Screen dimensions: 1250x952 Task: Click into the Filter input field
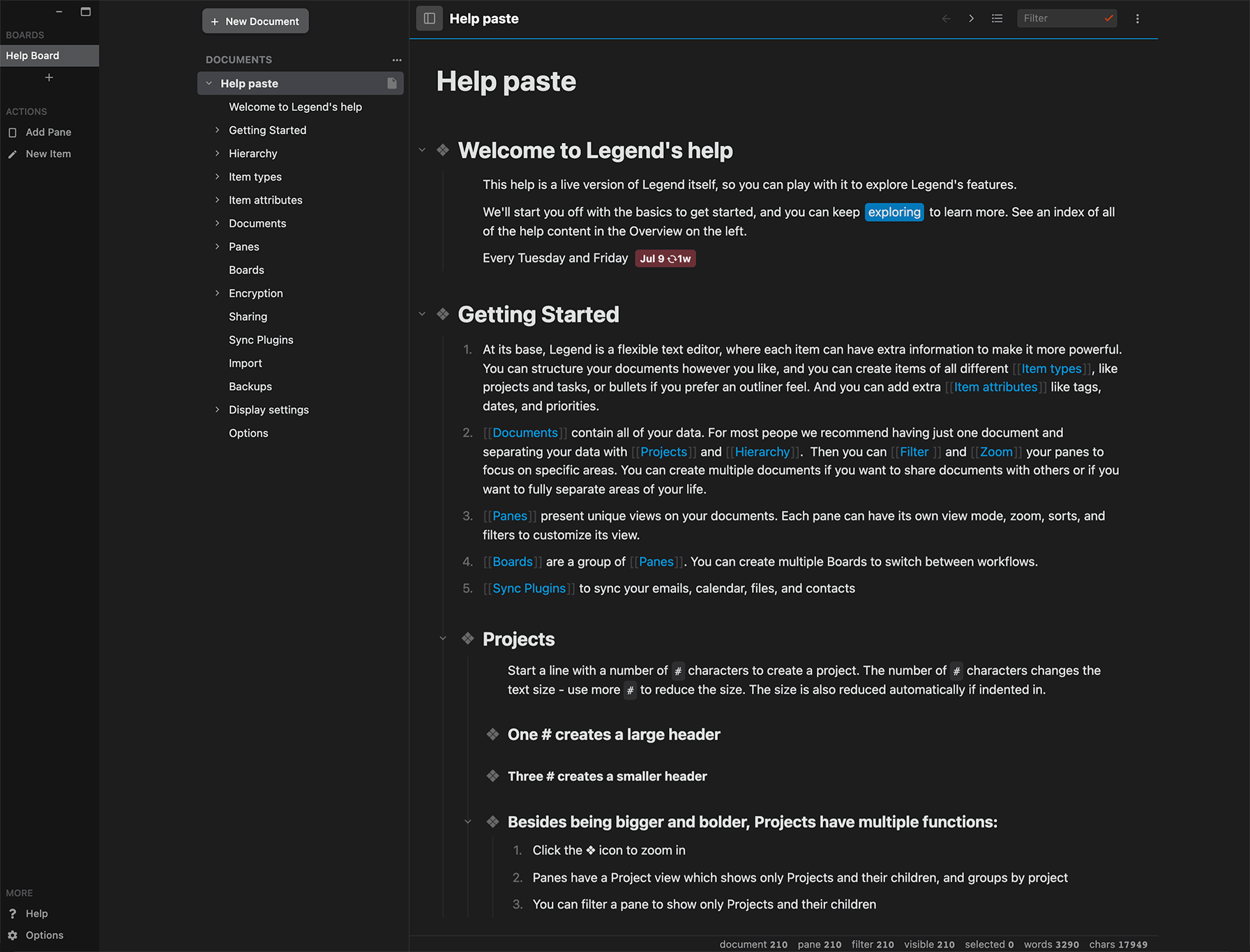(1058, 18)
